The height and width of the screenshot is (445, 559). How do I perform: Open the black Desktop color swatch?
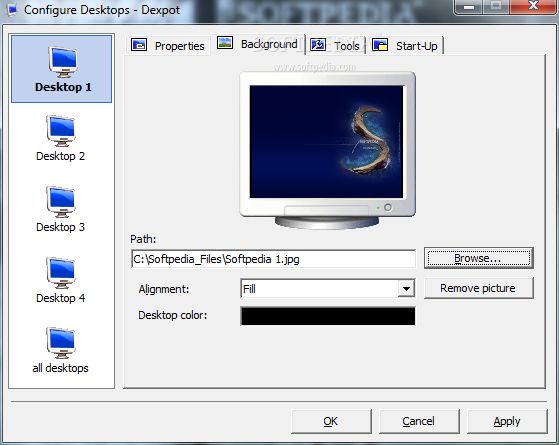(x=328, y=316)
